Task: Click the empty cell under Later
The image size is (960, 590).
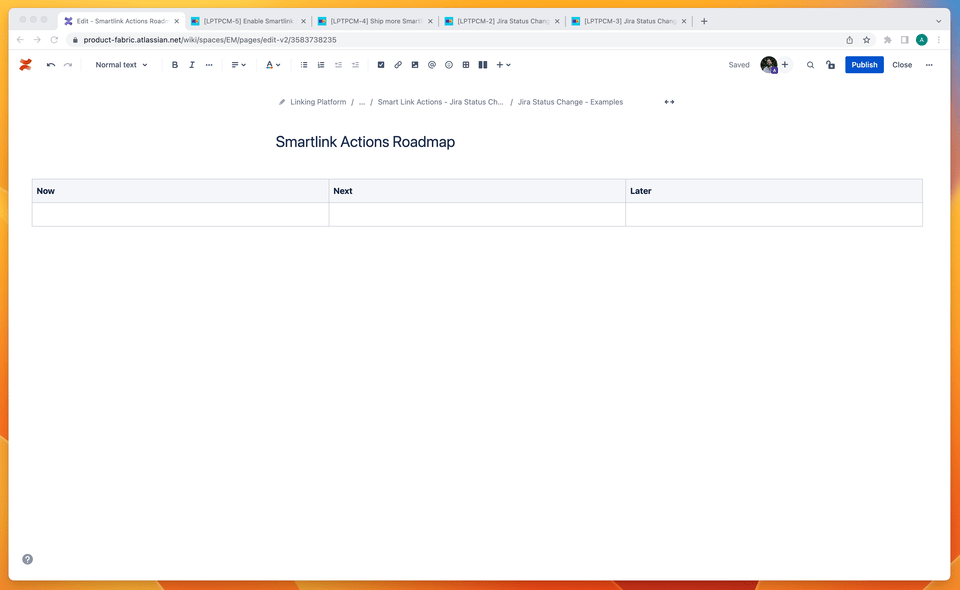Action: click(774, 215)
